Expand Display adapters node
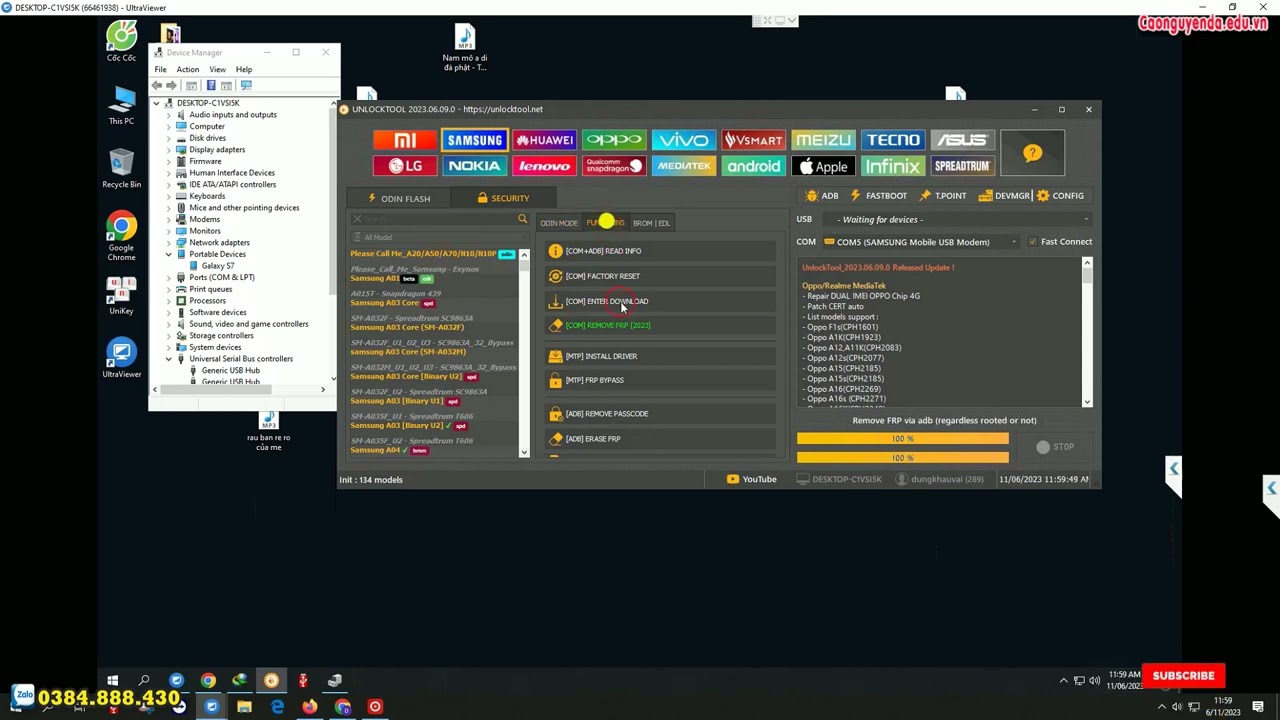Viewport: 1280px width, 720px height. 169,149
